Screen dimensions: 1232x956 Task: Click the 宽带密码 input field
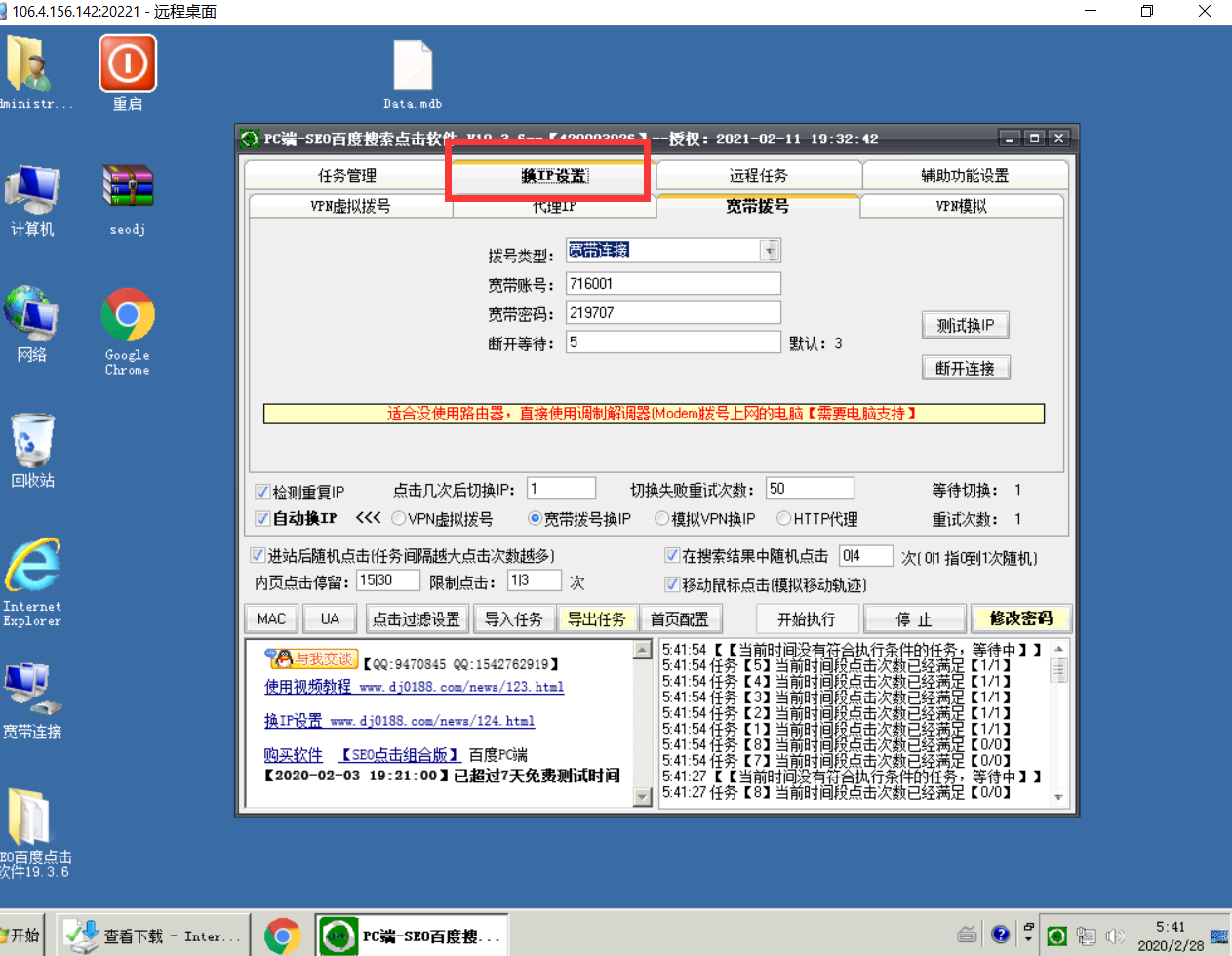pos(673,313)
